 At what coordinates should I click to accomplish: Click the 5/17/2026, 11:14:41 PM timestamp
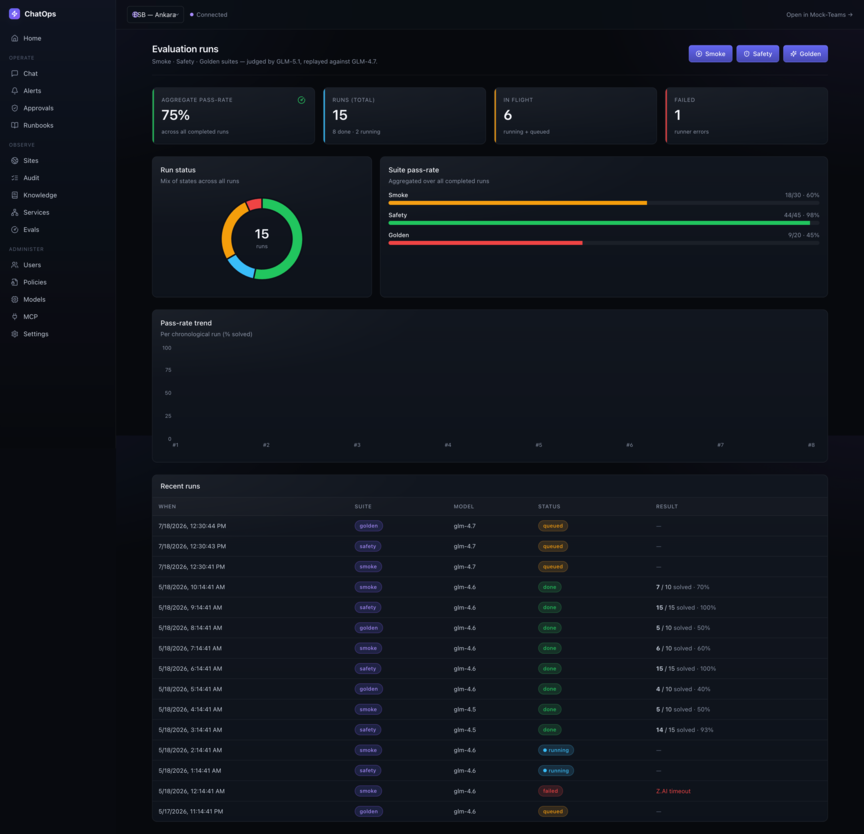pyautogui.click(x=191, y=811)
